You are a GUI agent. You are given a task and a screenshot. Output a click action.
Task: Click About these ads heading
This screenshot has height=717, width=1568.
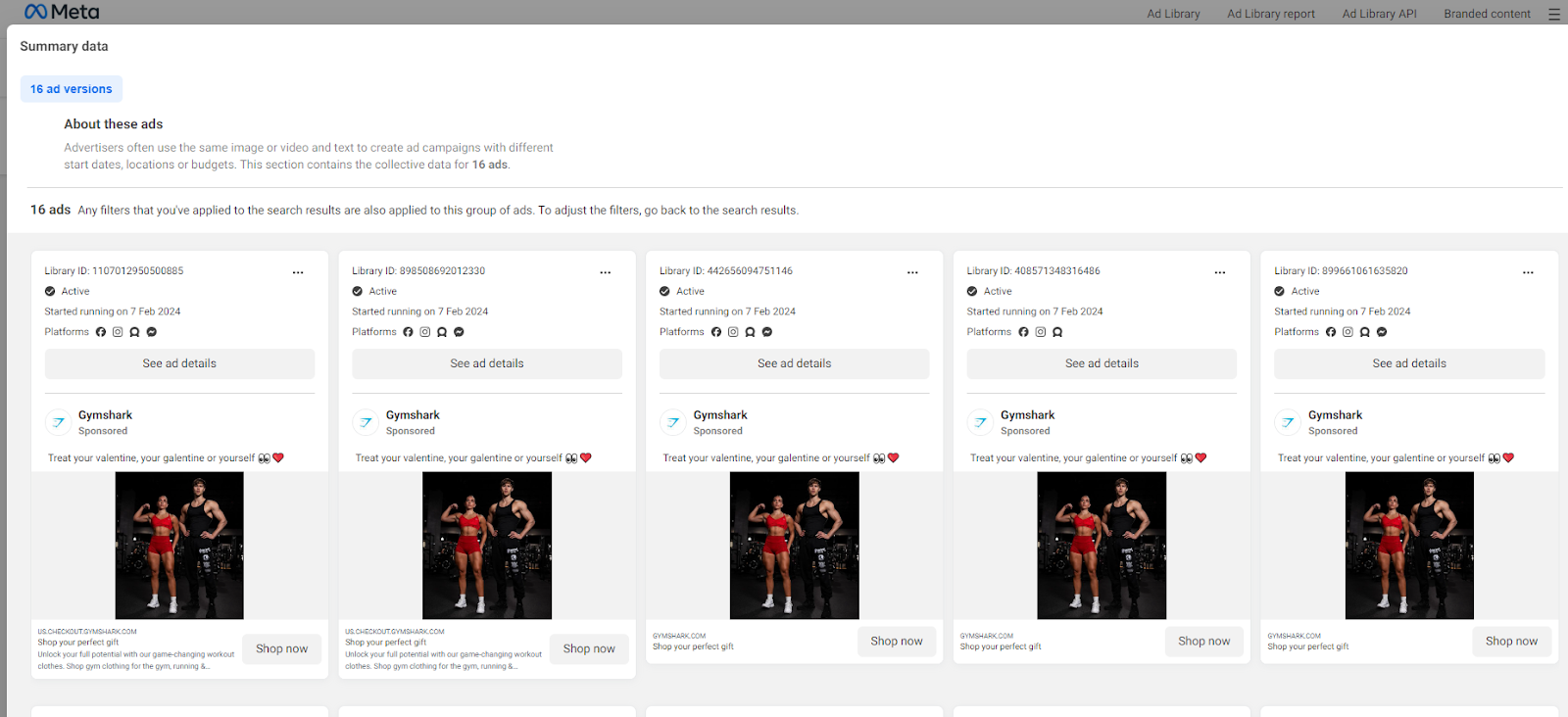(114, 124)
